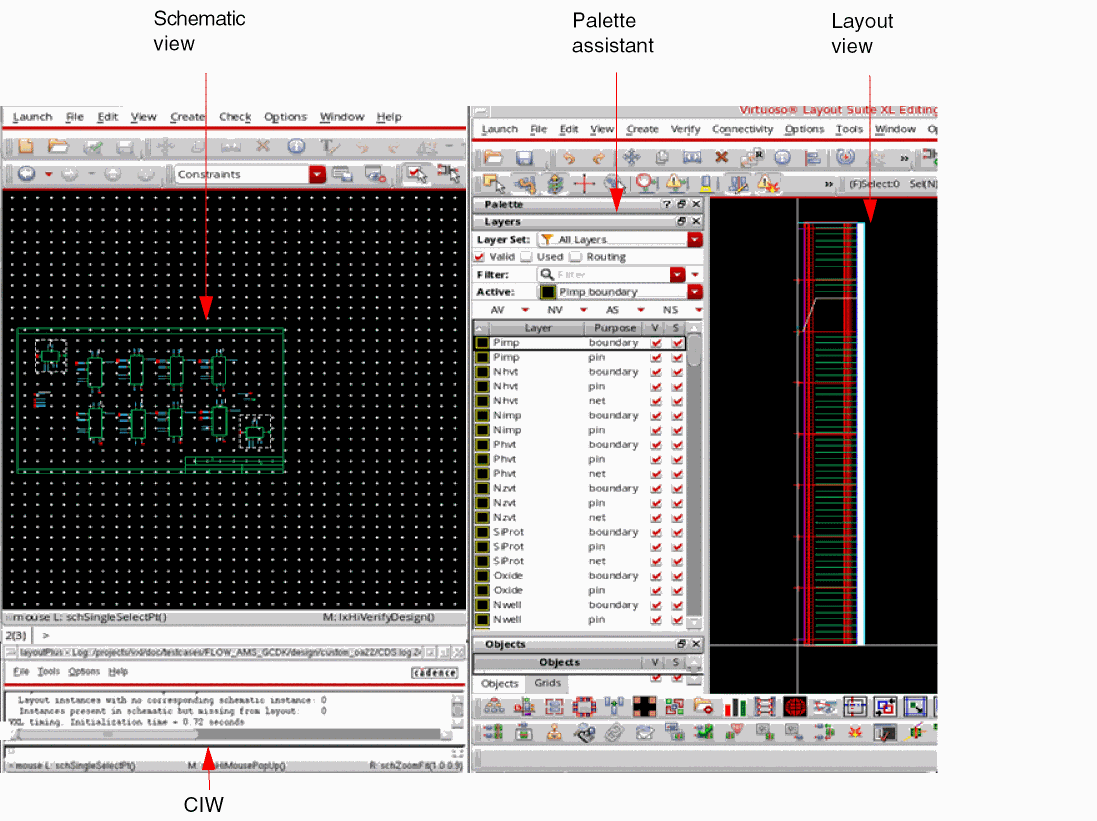Image resolution: width=1097 pixels, height=821 pixels.
Task: Open the Connectivity menu in layout window
Action: tap(742, 129)
